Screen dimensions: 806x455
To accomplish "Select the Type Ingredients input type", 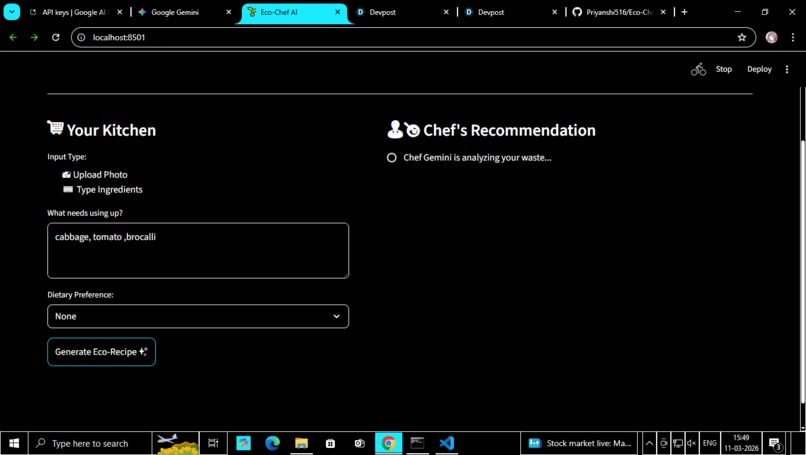I will [102, 189].
